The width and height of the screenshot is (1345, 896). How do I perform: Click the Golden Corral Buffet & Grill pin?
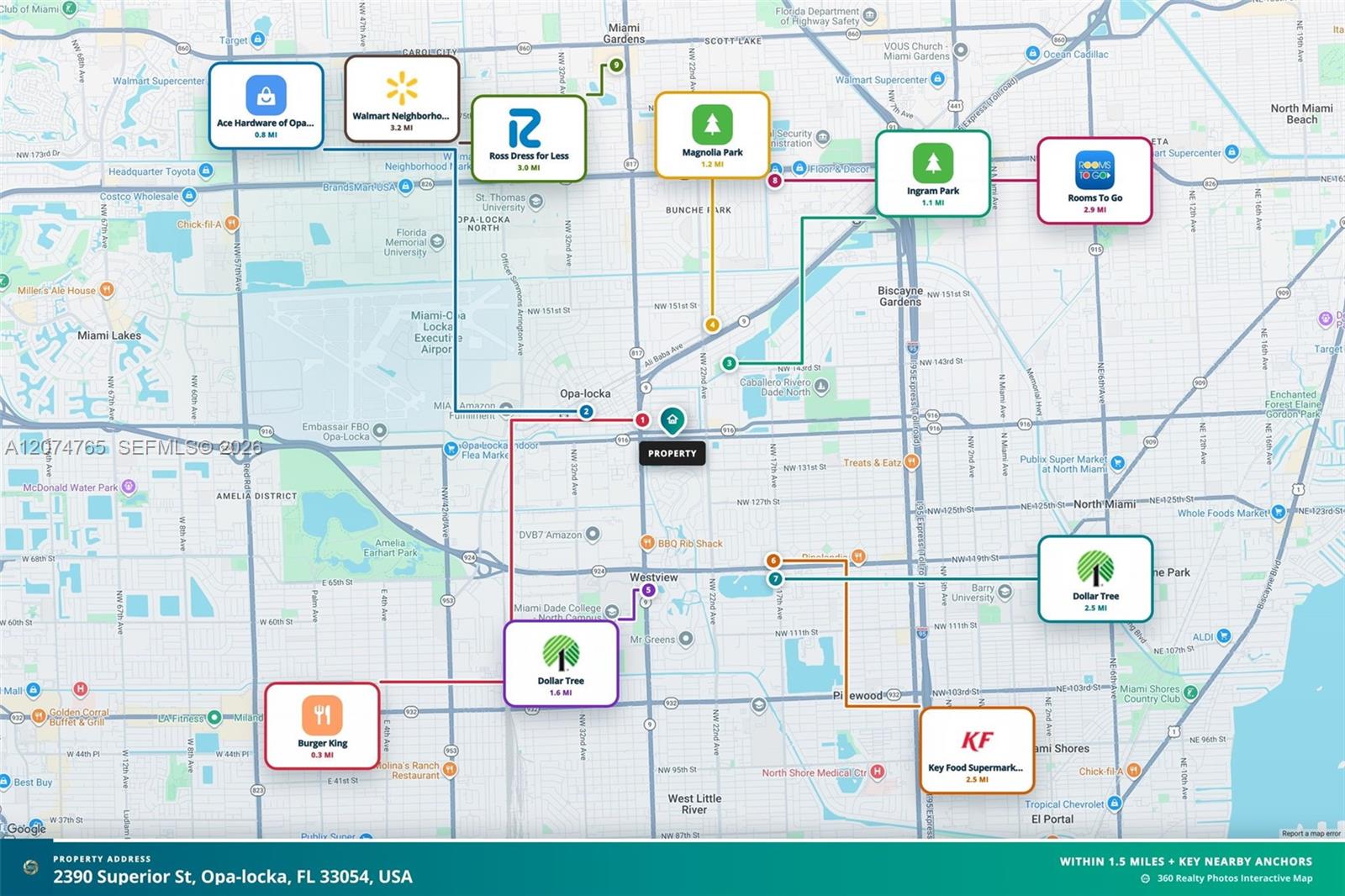(x=39, y=717)
